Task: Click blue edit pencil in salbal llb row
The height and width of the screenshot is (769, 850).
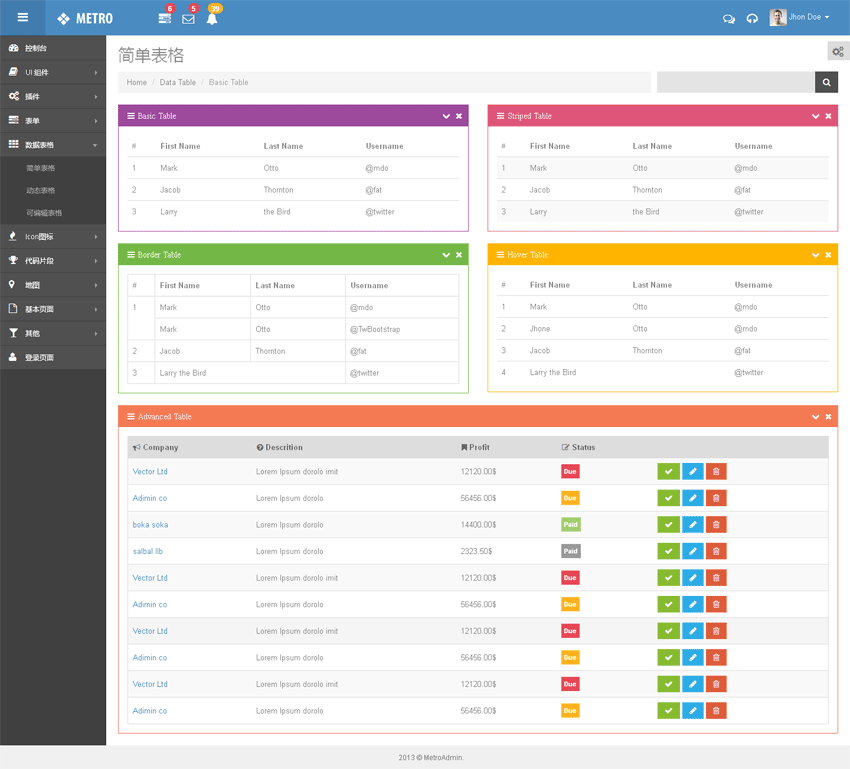Action: (692, 551)
